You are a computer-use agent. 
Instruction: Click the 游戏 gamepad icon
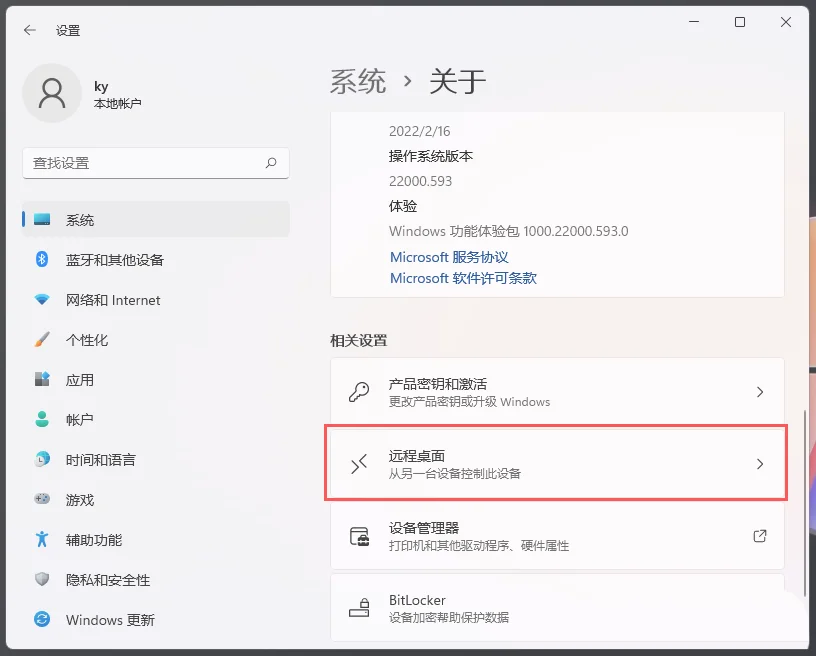coord(42,499)
